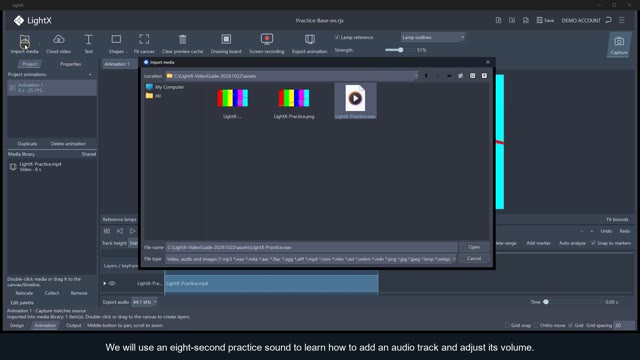Screen dimensions: 640x360
Task: Open the hamburger main menu
Action: pos(622,20)
